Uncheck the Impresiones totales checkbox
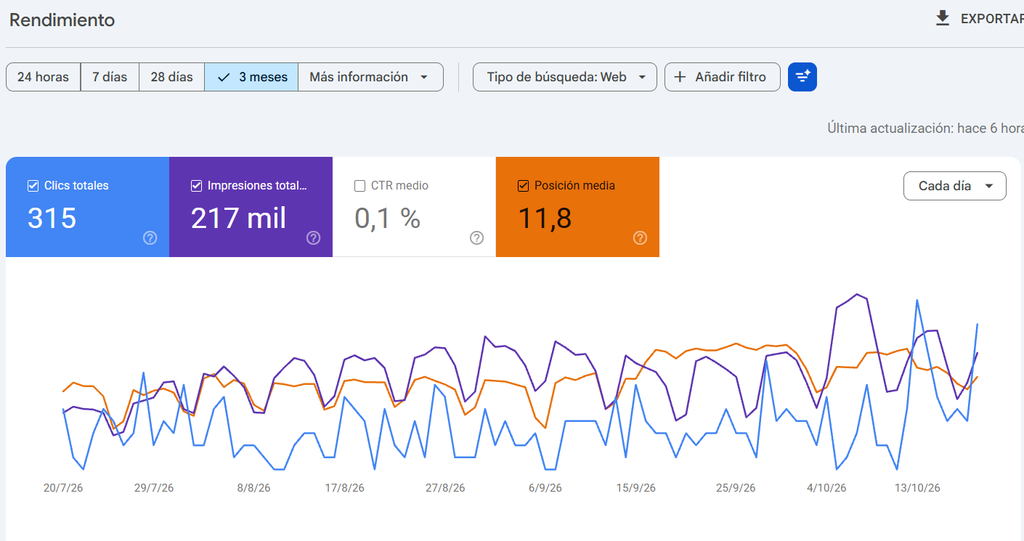1024x541 pixels. 196,186
